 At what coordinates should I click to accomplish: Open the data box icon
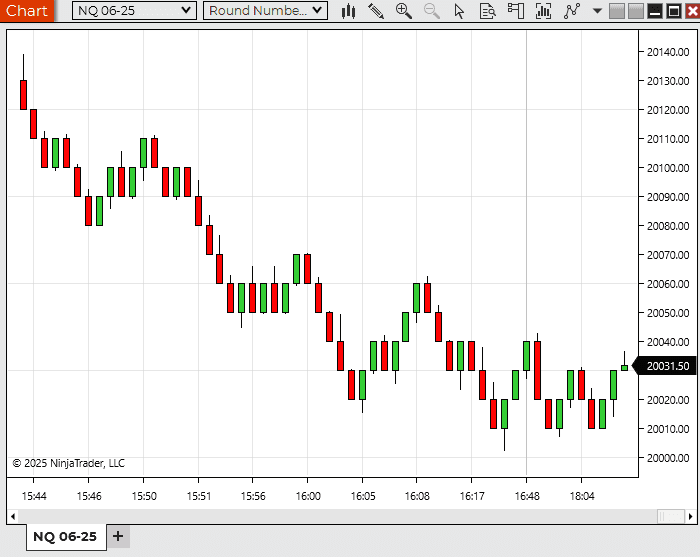point(488,11)
